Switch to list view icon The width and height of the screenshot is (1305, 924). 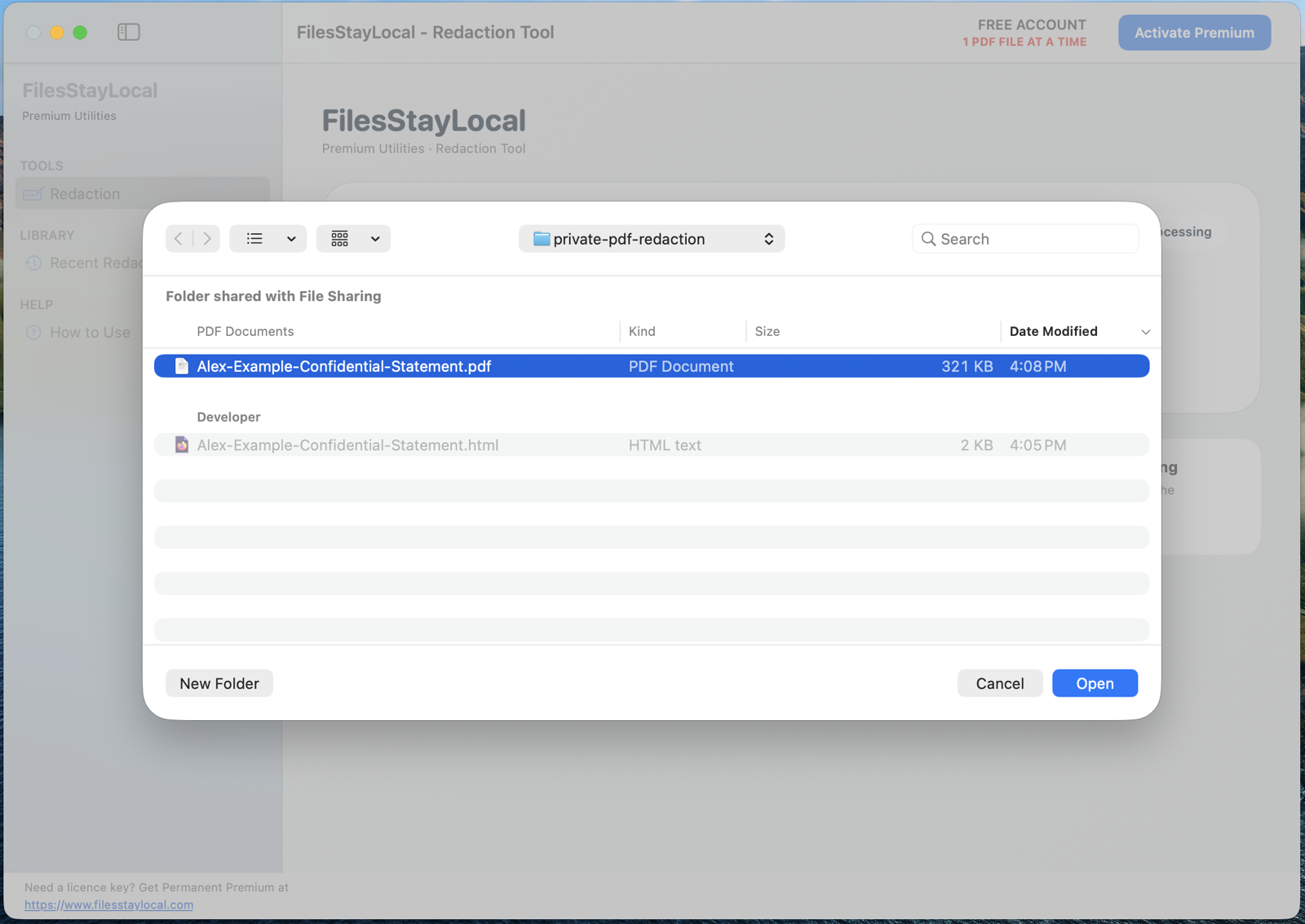(x=254, y=239)
